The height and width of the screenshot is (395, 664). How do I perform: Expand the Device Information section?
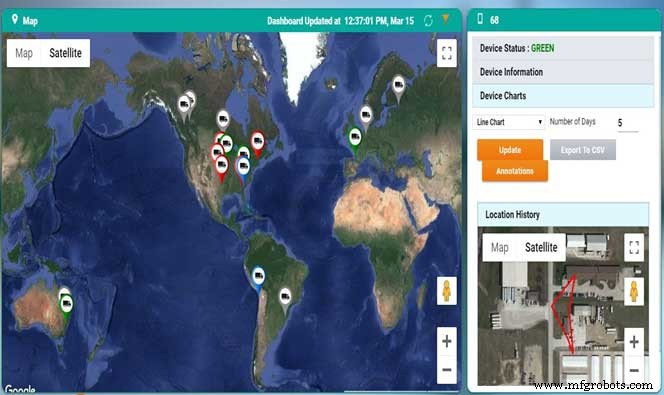563,72
